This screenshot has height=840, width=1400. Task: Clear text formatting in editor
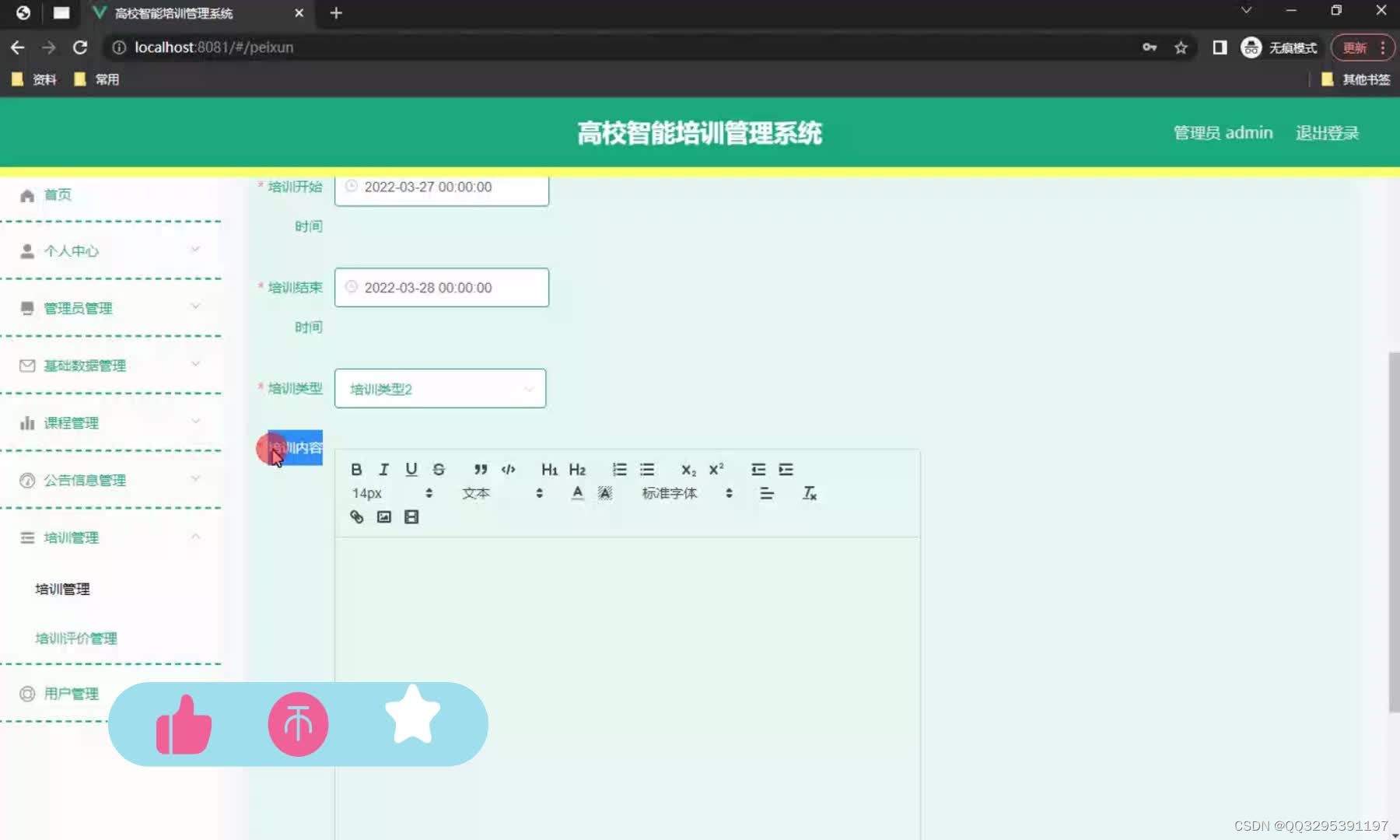pyautogui.click(x=809, y=493)
